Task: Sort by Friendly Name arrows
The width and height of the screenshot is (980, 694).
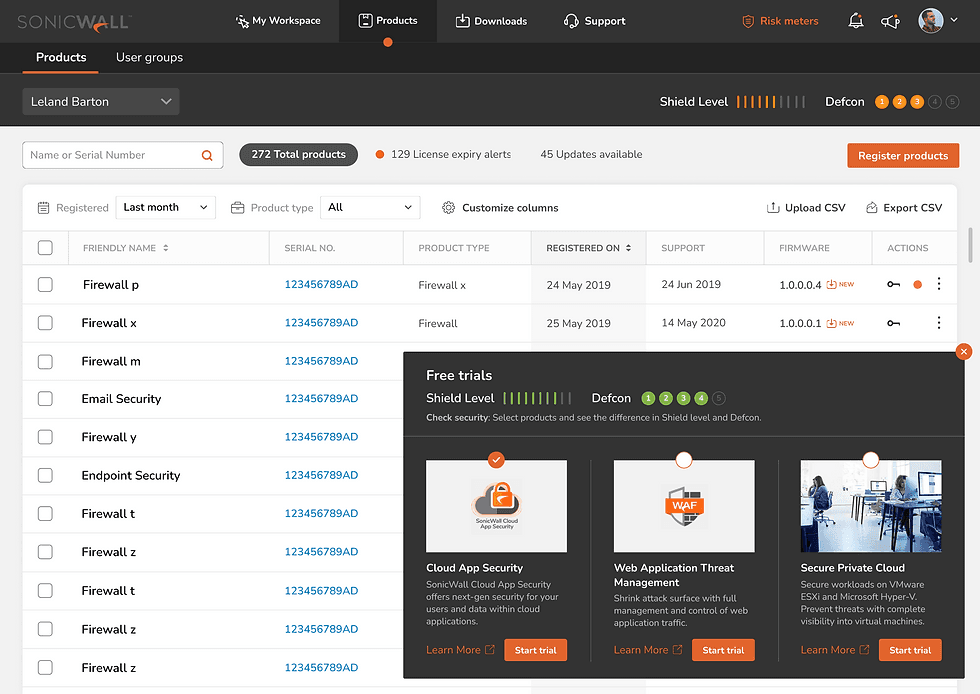Action: [166, 248]
